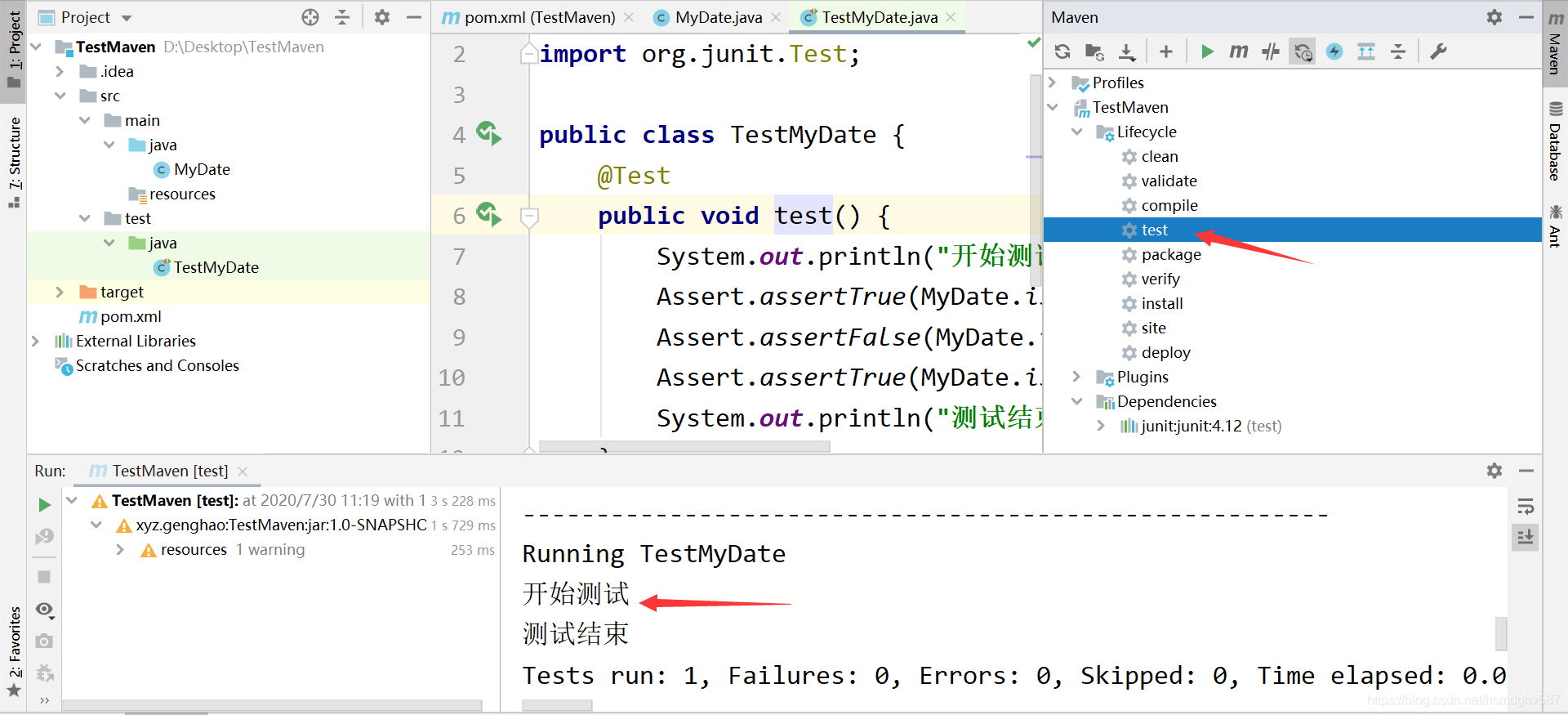Expand Profiles in Maven panel
This screenshot has width=1568, height=715.
[x=1052, y=83]
